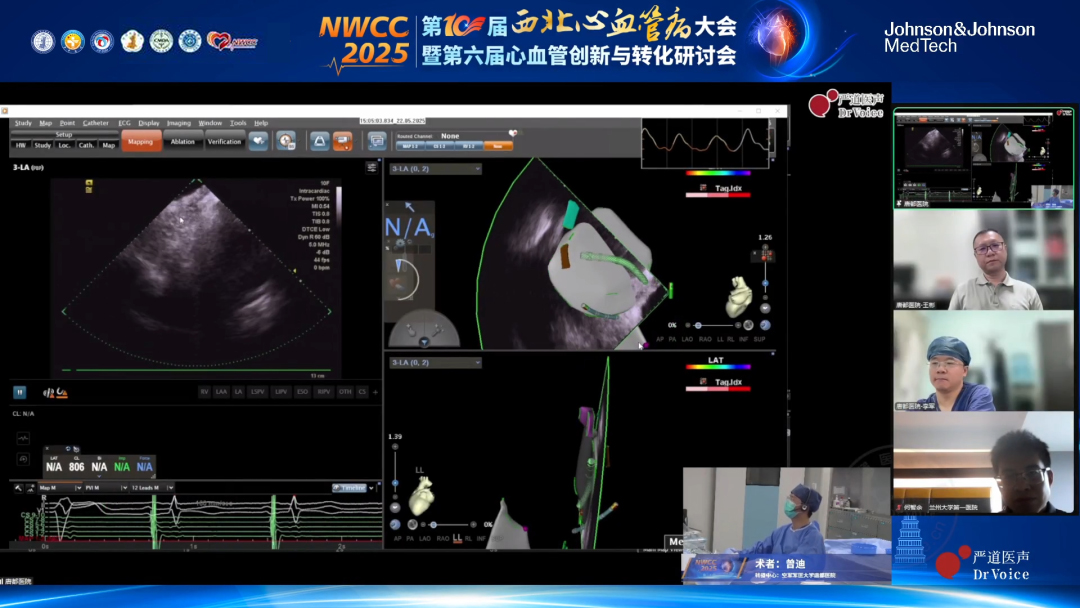Click the blue trapezoid ultrasound fan icon

click(319, 141)
